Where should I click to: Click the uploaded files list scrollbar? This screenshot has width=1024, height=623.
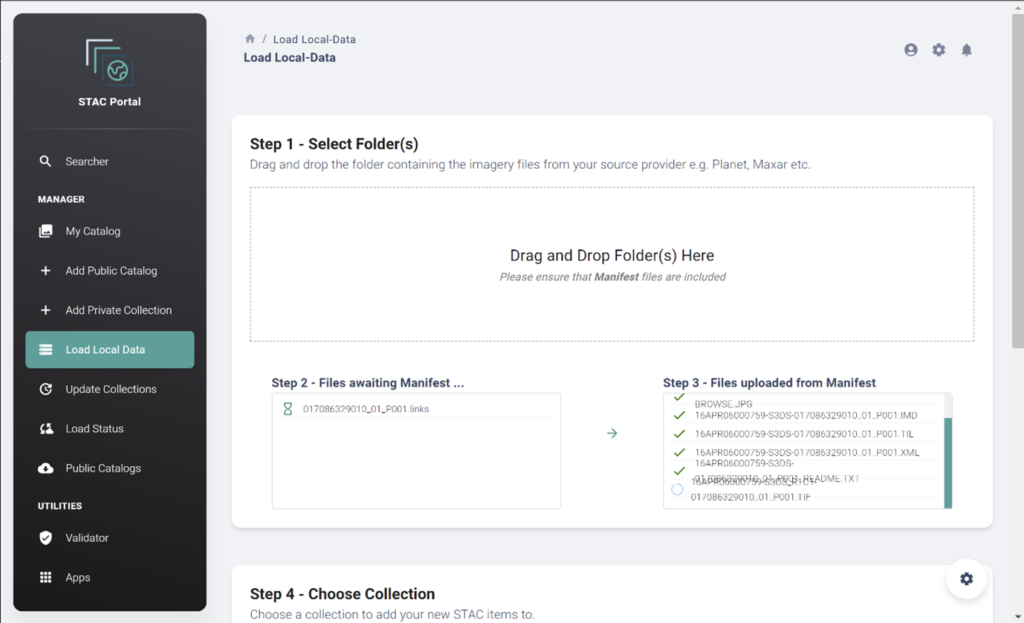pyautogui.click(x=948, y=462)
